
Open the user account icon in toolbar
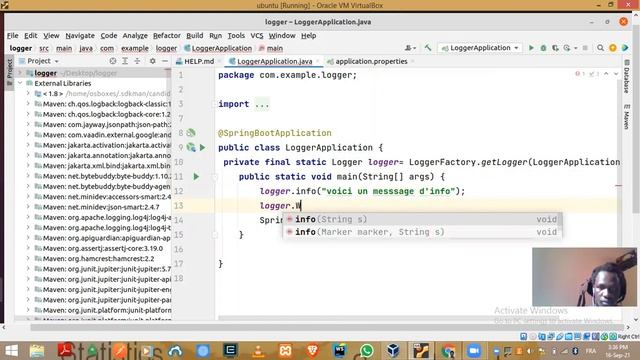click(x=409, y=48)
